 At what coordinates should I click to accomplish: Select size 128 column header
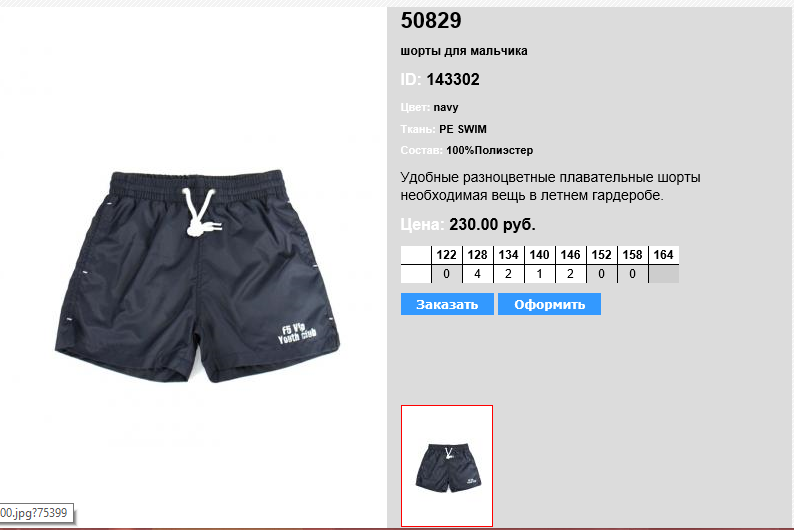tap(478, 255)
